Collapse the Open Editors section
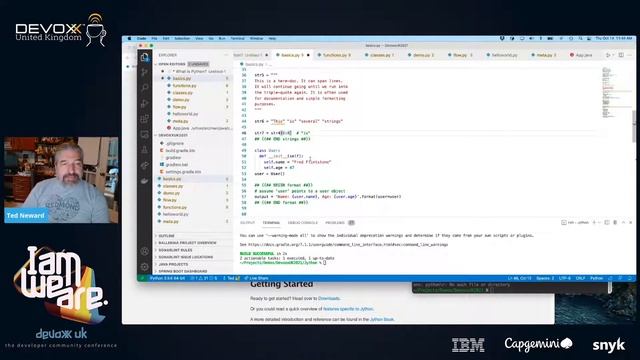 point(172,64)
